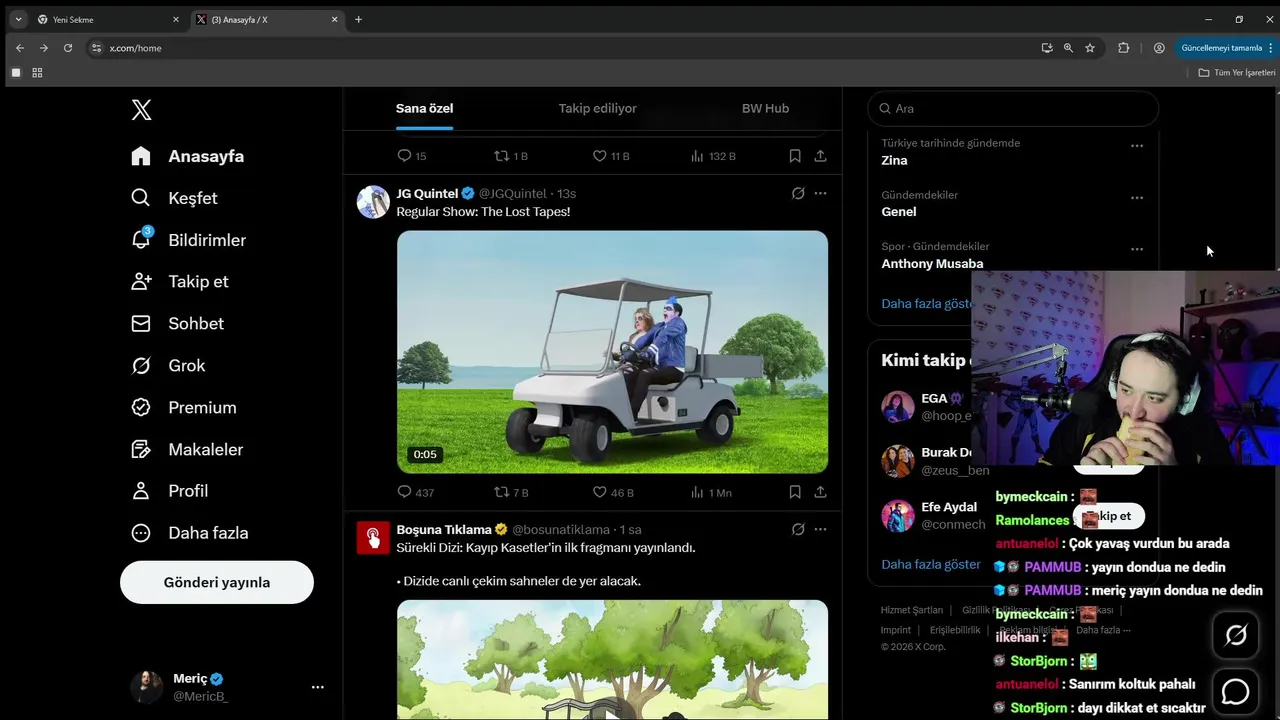Open Sohbet messages

point(178,324)
